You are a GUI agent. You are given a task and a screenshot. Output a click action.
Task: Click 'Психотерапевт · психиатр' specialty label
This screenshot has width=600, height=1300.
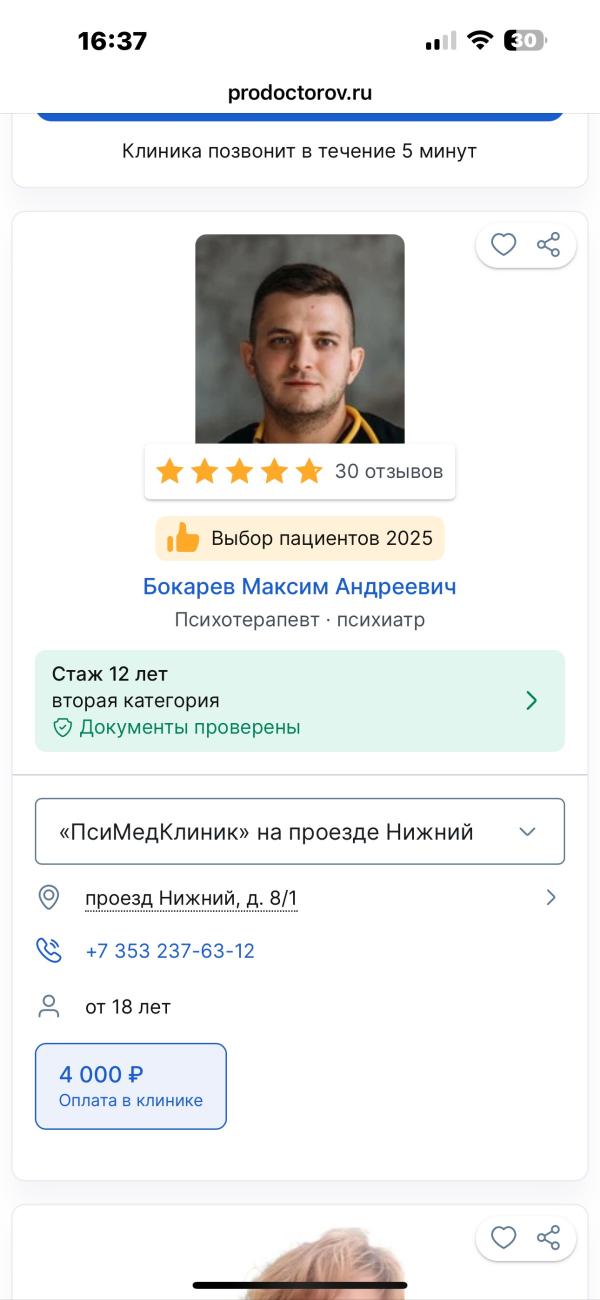(299, 619)
